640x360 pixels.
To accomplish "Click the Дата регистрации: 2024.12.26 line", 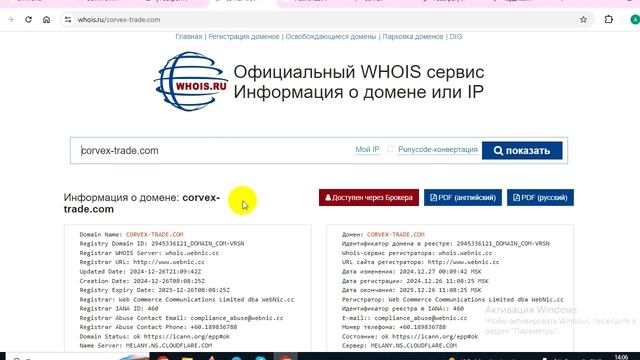I will pyautogui.click(x=415, y=281).
